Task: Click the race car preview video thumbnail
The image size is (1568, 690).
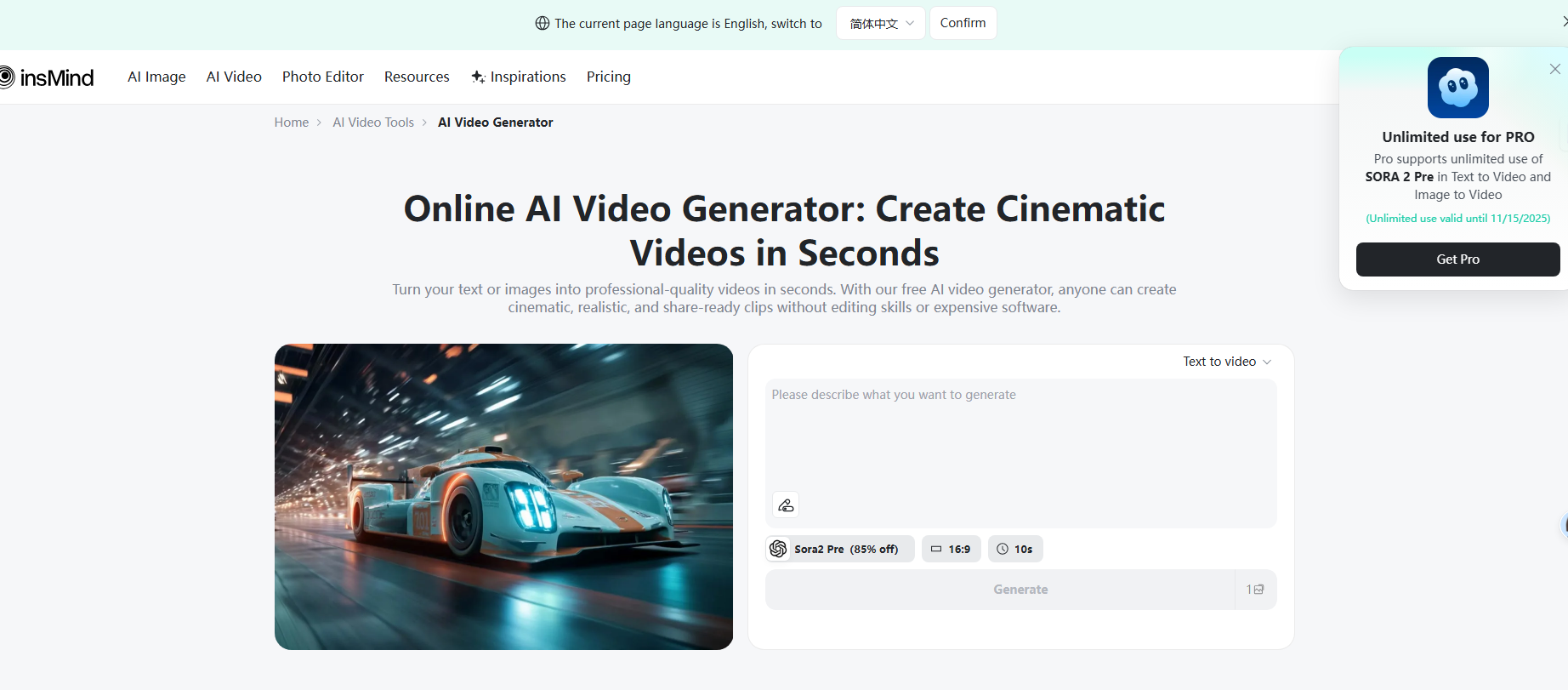Action: click(503, 497)
